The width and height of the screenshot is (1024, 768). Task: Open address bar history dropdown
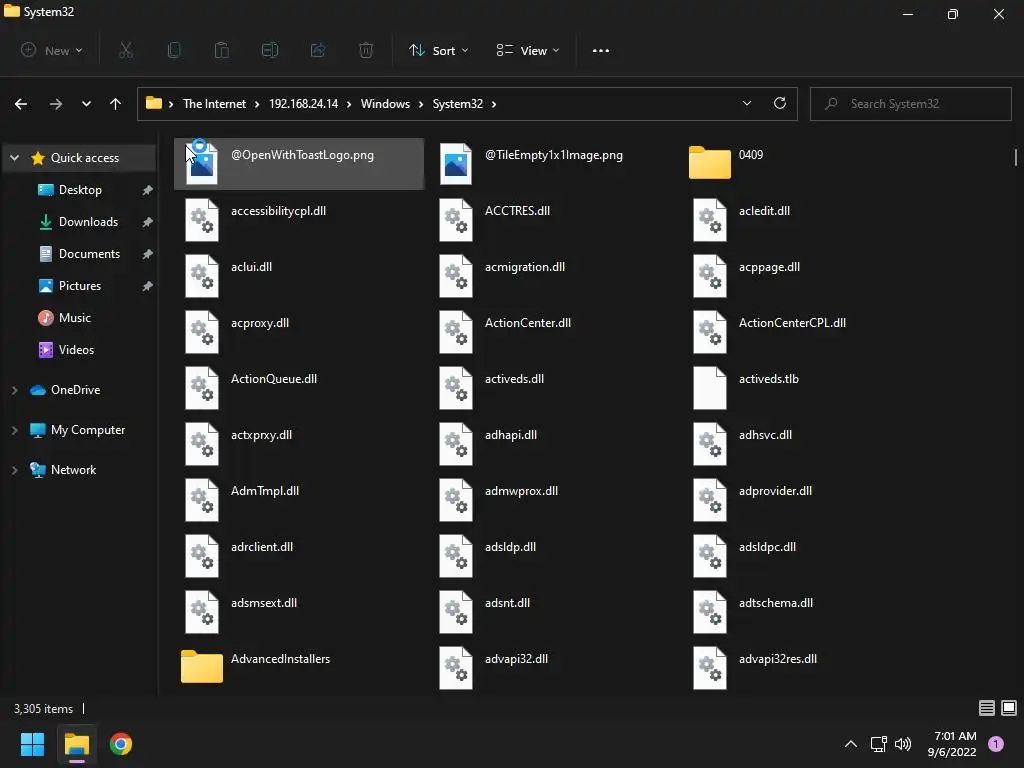tap(747, 103)
